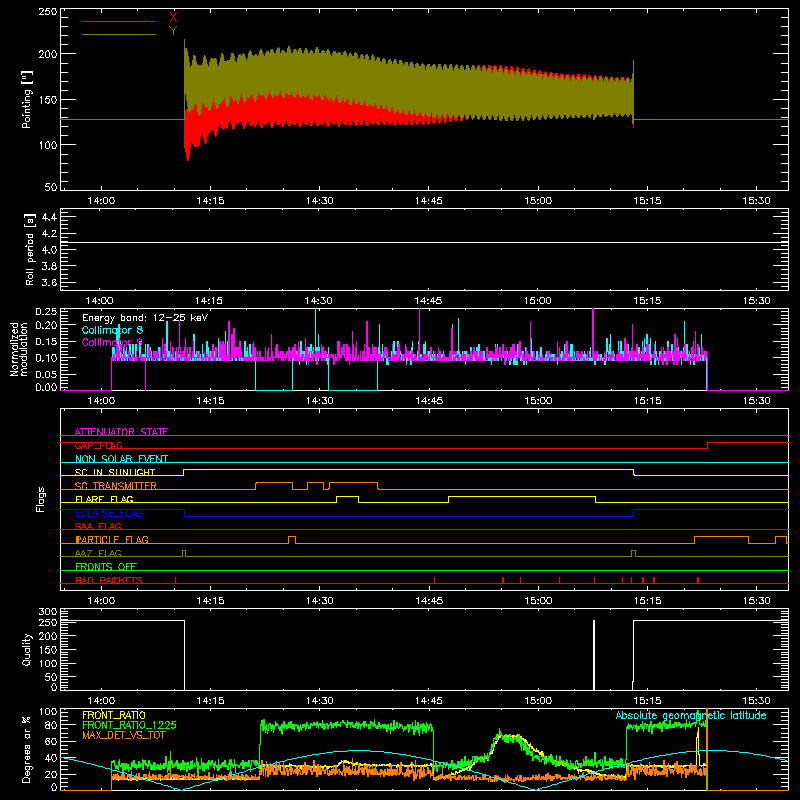This screenshot has width=800, height=800.
Task: Click the FRONTS_OFF label
Action: pos(106,566)
